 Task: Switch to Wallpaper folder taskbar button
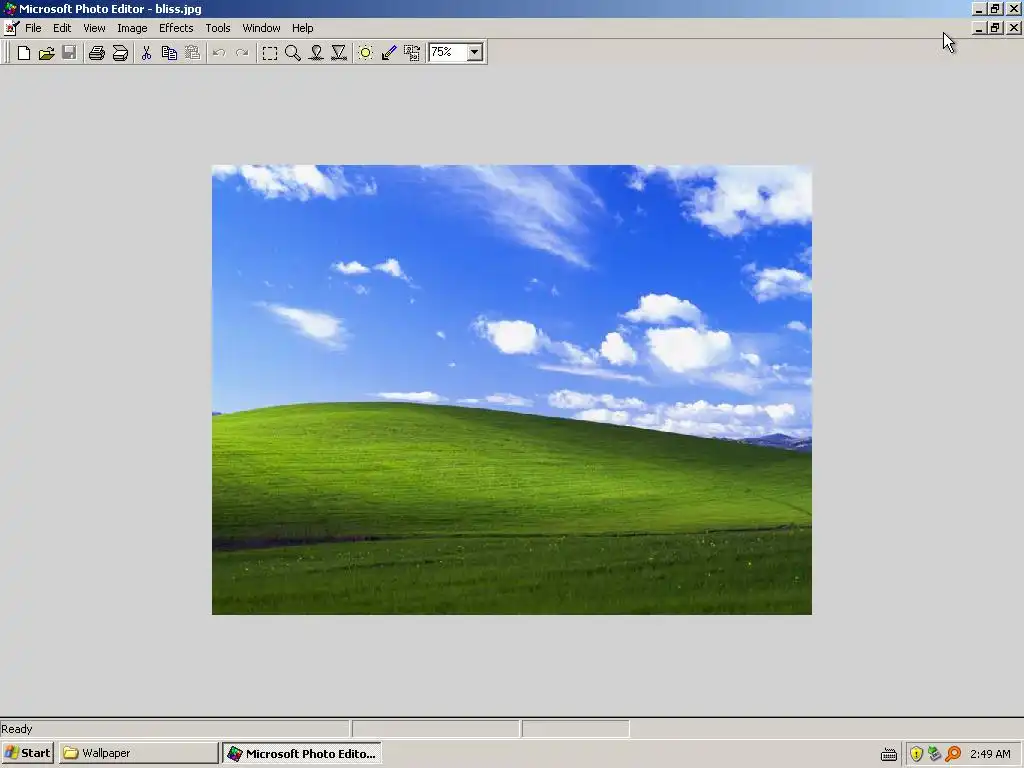click(138, 753)
